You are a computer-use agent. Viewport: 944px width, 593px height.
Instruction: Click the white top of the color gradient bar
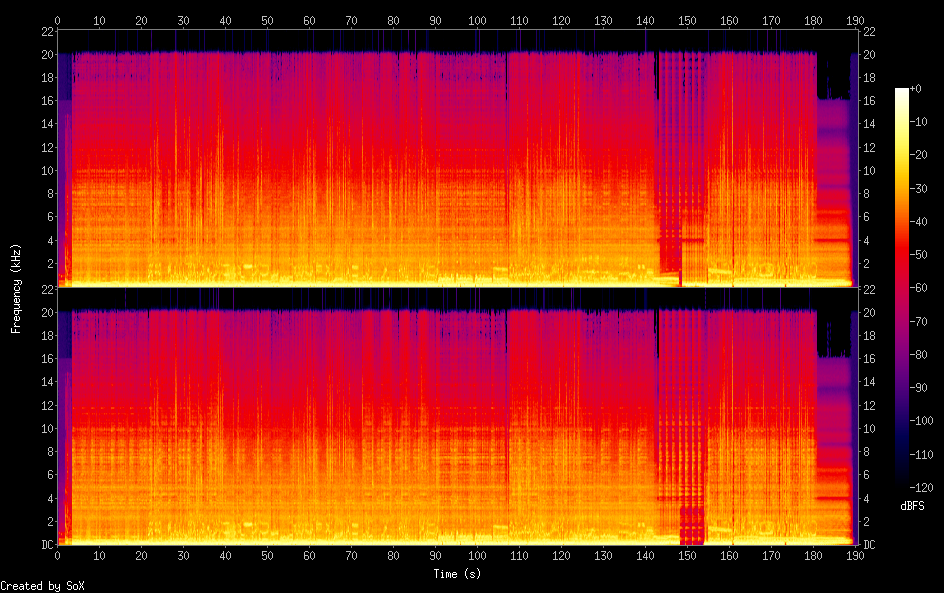click(902, 92)
